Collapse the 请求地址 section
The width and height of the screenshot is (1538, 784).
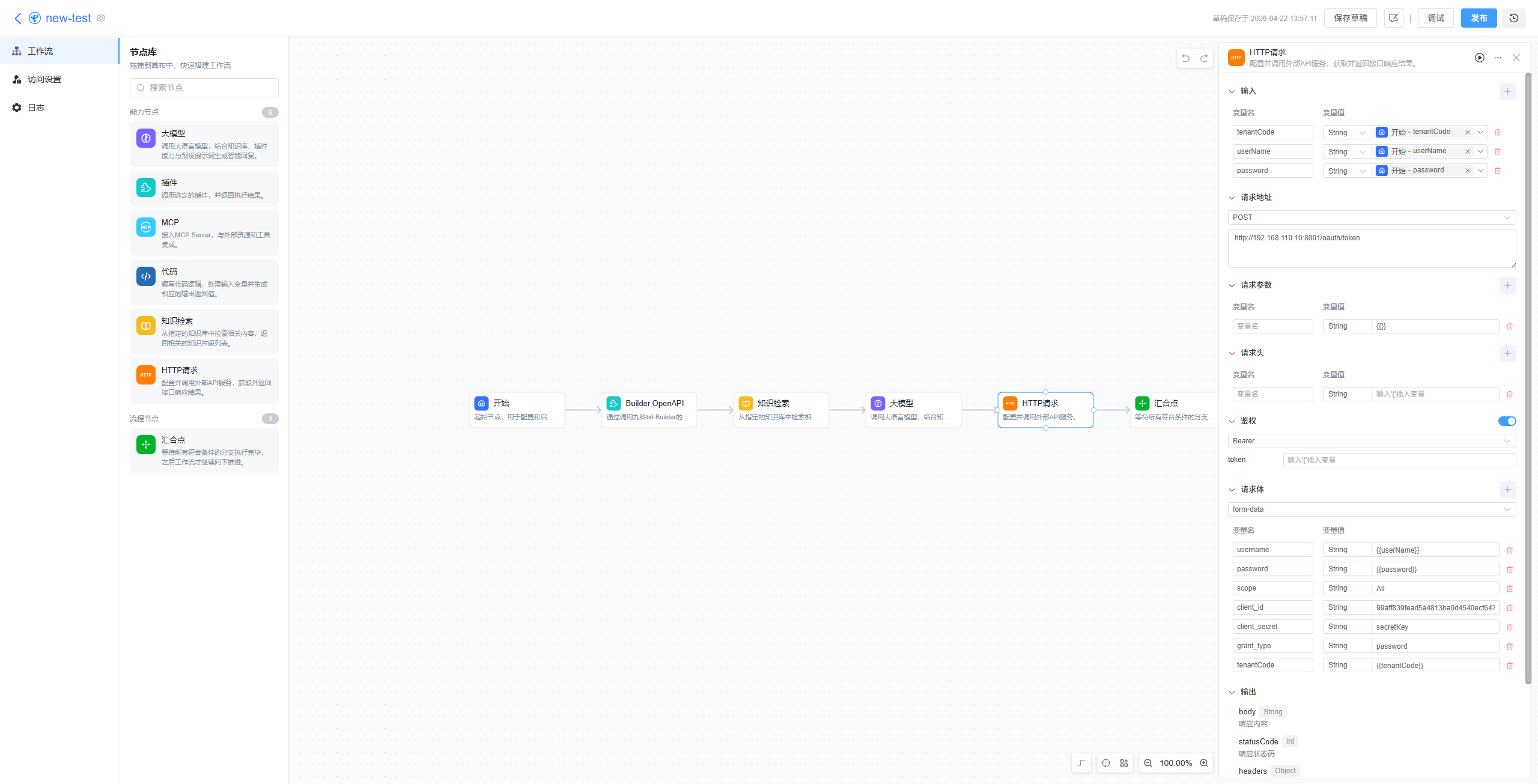tap(1232, 198)
